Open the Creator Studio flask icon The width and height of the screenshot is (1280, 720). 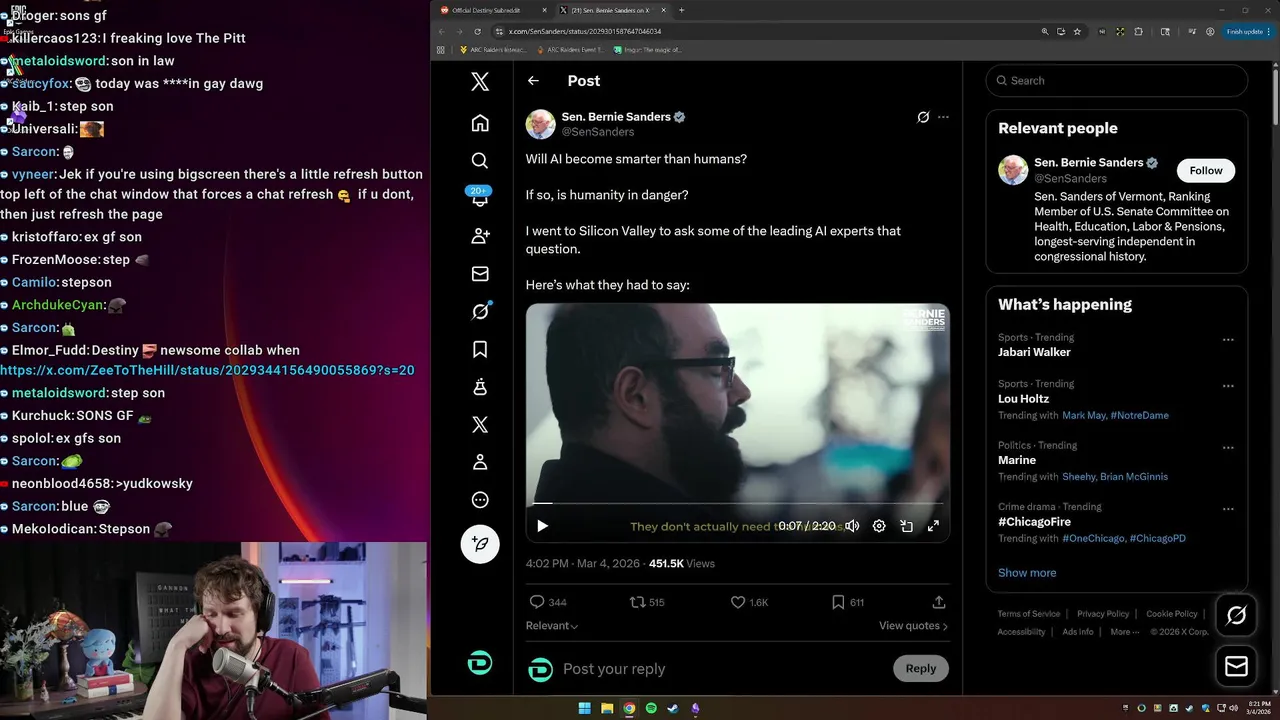click(480, 387)
